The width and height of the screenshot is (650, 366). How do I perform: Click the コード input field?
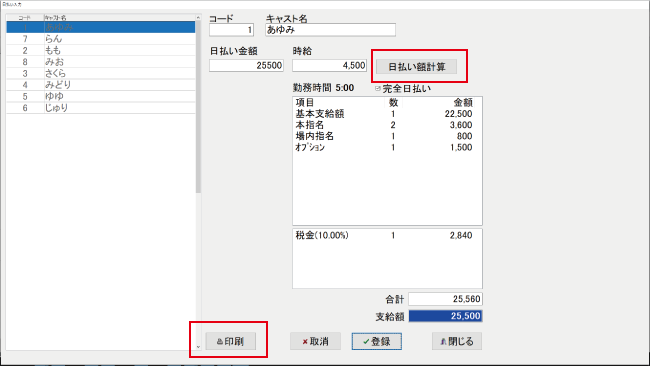[231, 30]
